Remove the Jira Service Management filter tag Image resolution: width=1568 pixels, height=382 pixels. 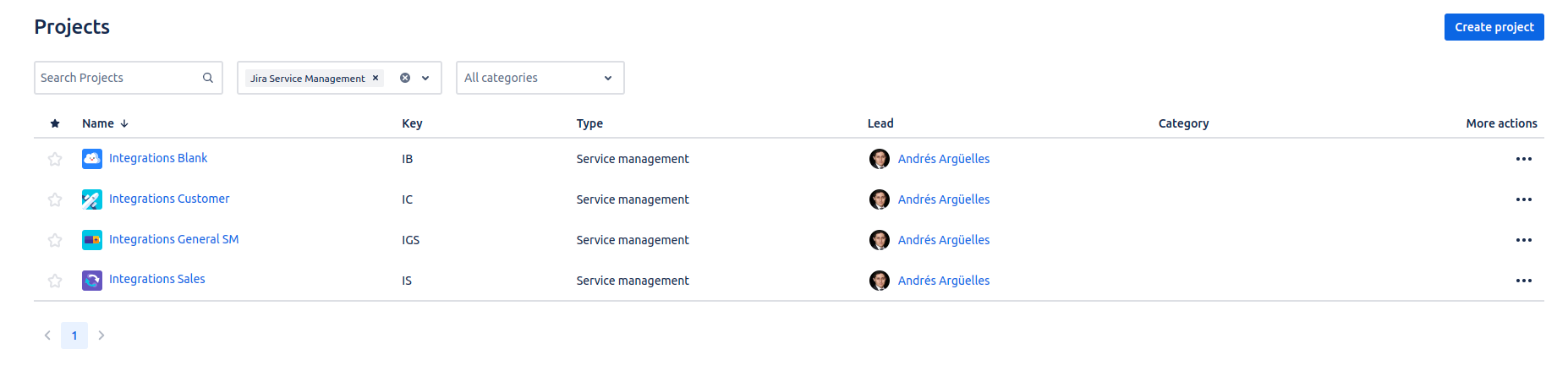[376, 78]
